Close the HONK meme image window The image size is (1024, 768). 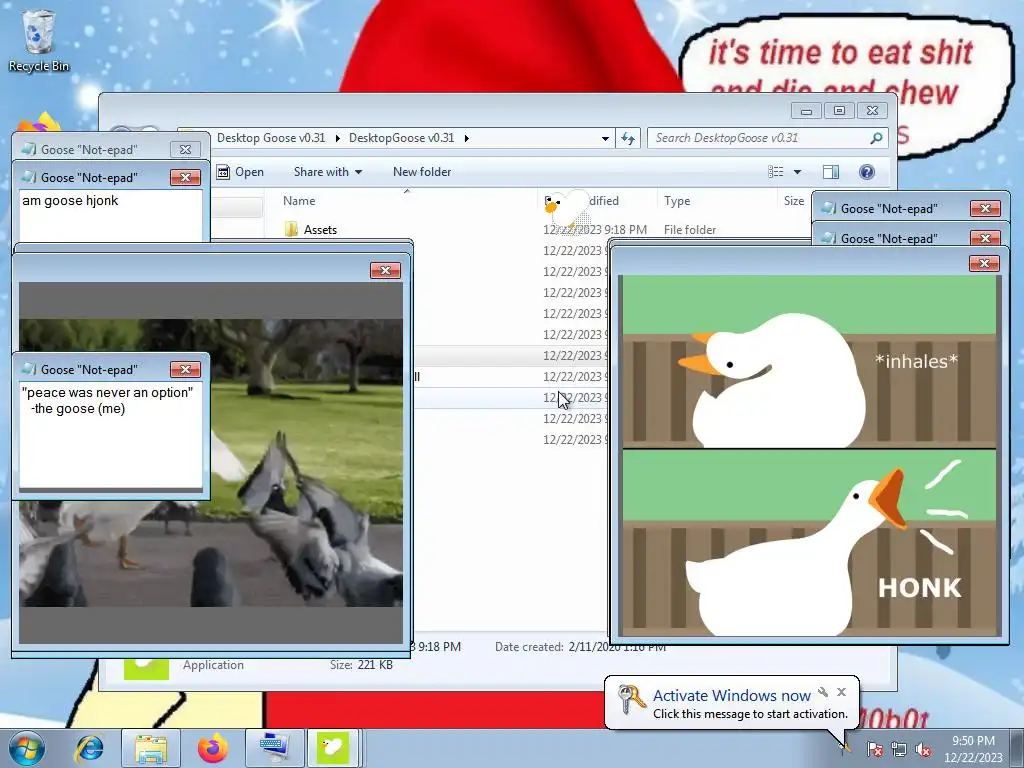pos(984,263)
